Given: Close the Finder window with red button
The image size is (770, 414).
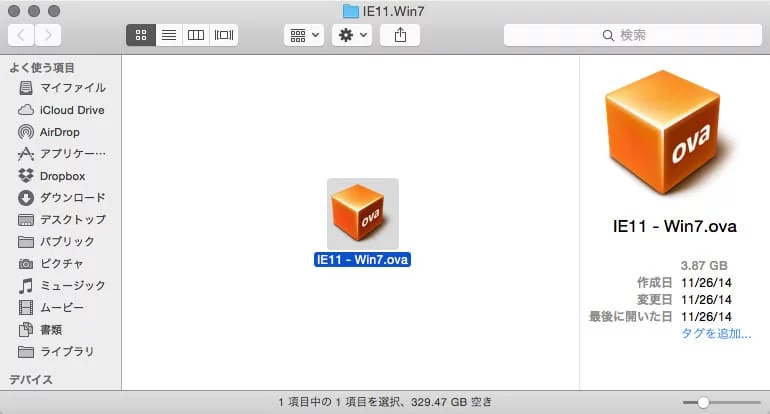Looking at the screenshot, I should point(14,11).
